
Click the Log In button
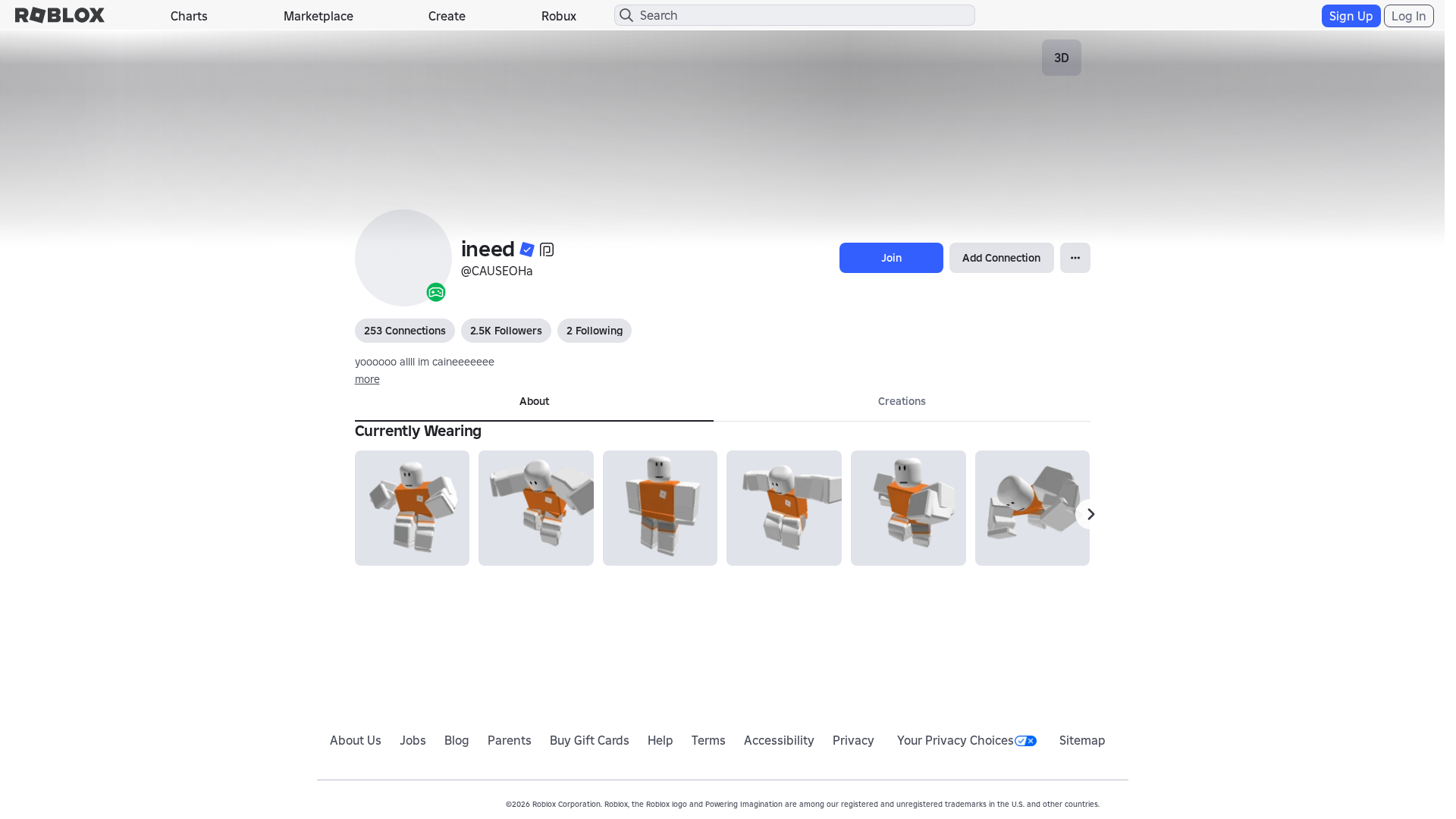tap(1408, 16)
